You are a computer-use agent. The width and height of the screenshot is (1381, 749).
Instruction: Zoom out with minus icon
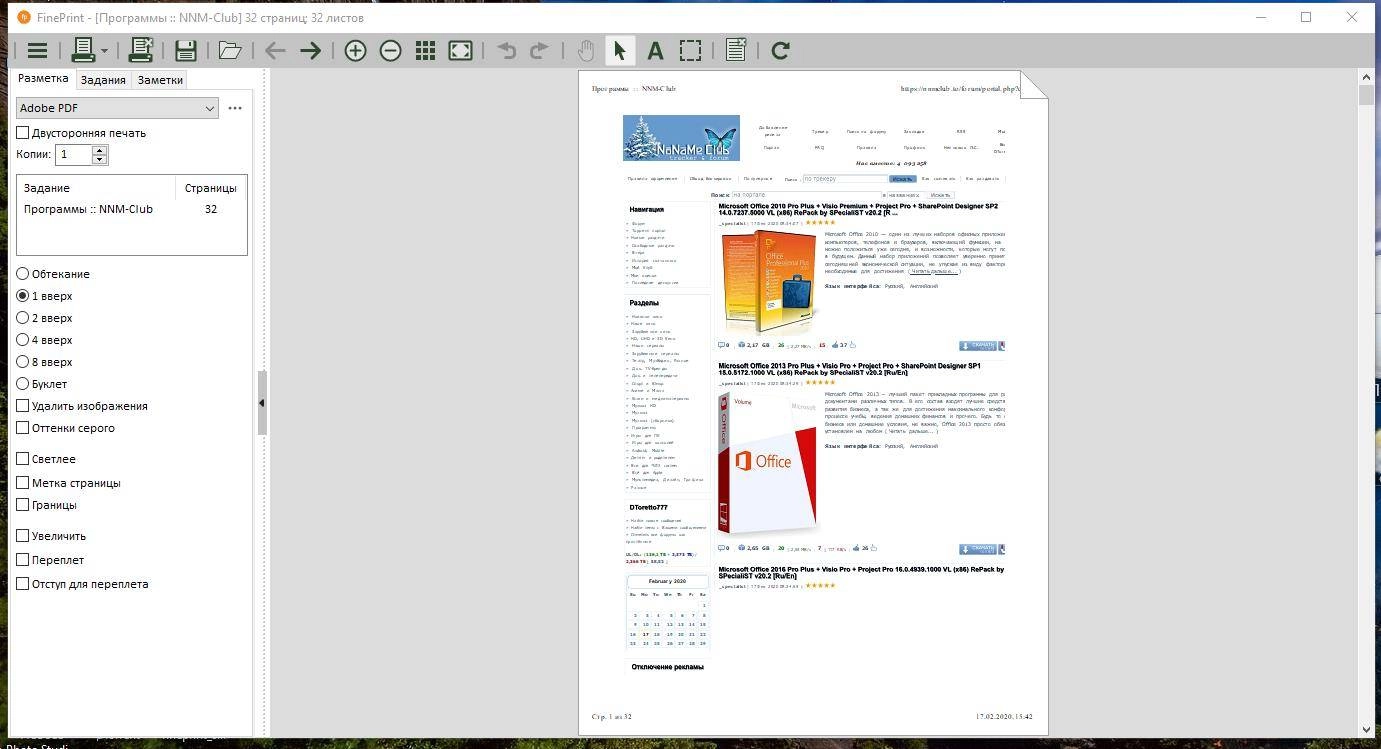tap(390, 50)
